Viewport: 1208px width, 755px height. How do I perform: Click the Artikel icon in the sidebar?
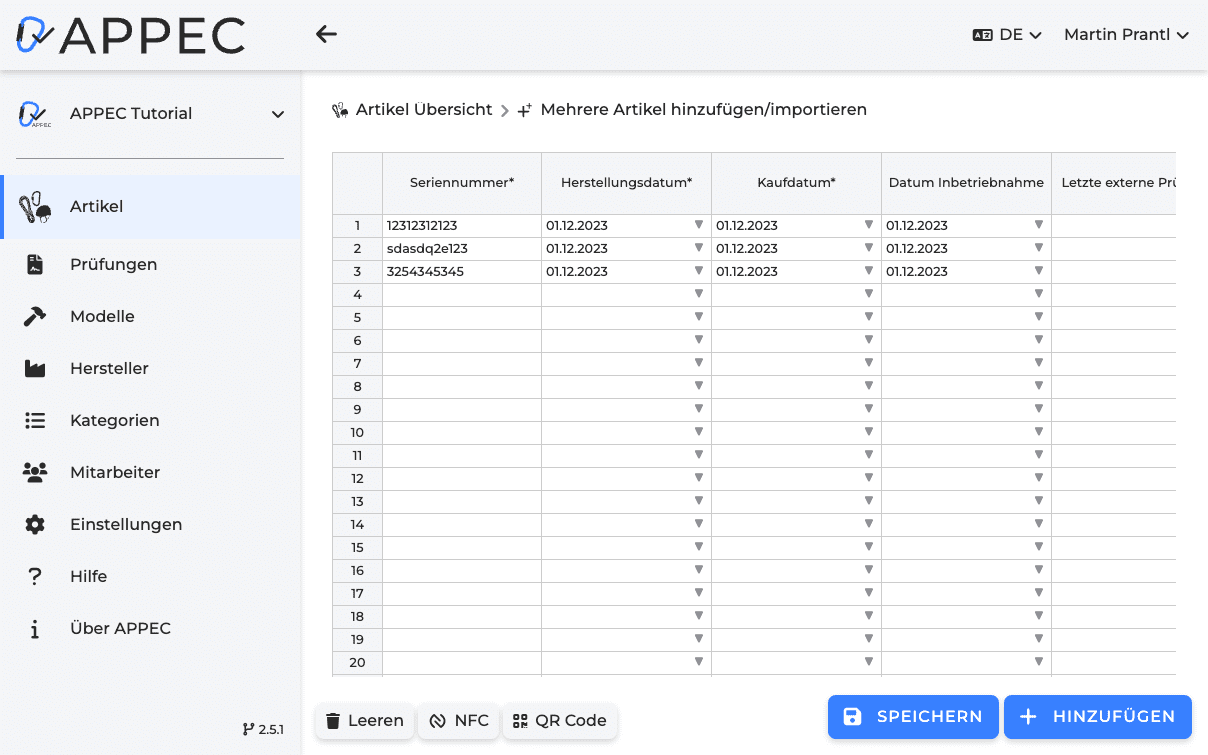35,207
